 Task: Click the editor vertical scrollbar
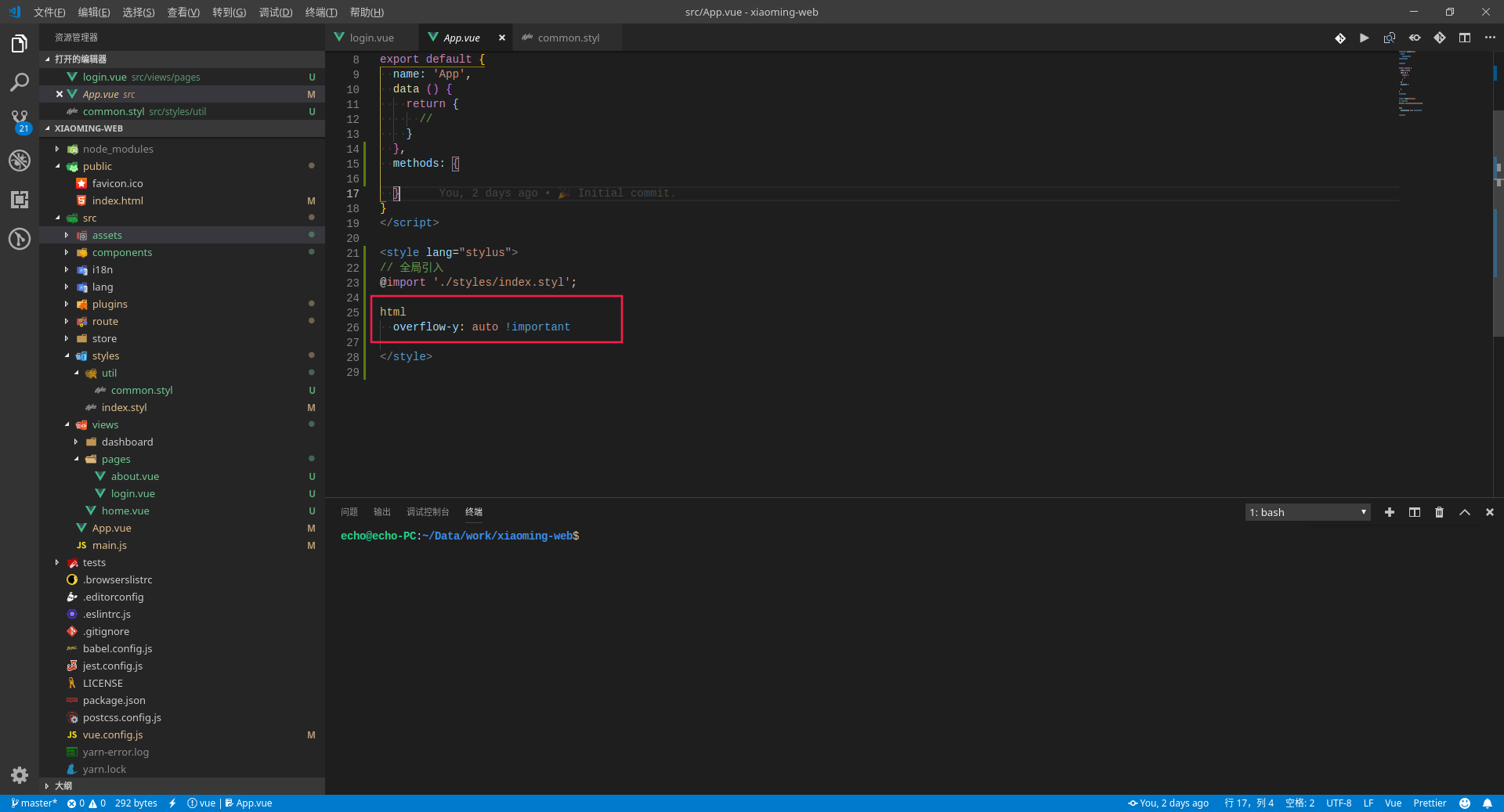click(1499, 223)
